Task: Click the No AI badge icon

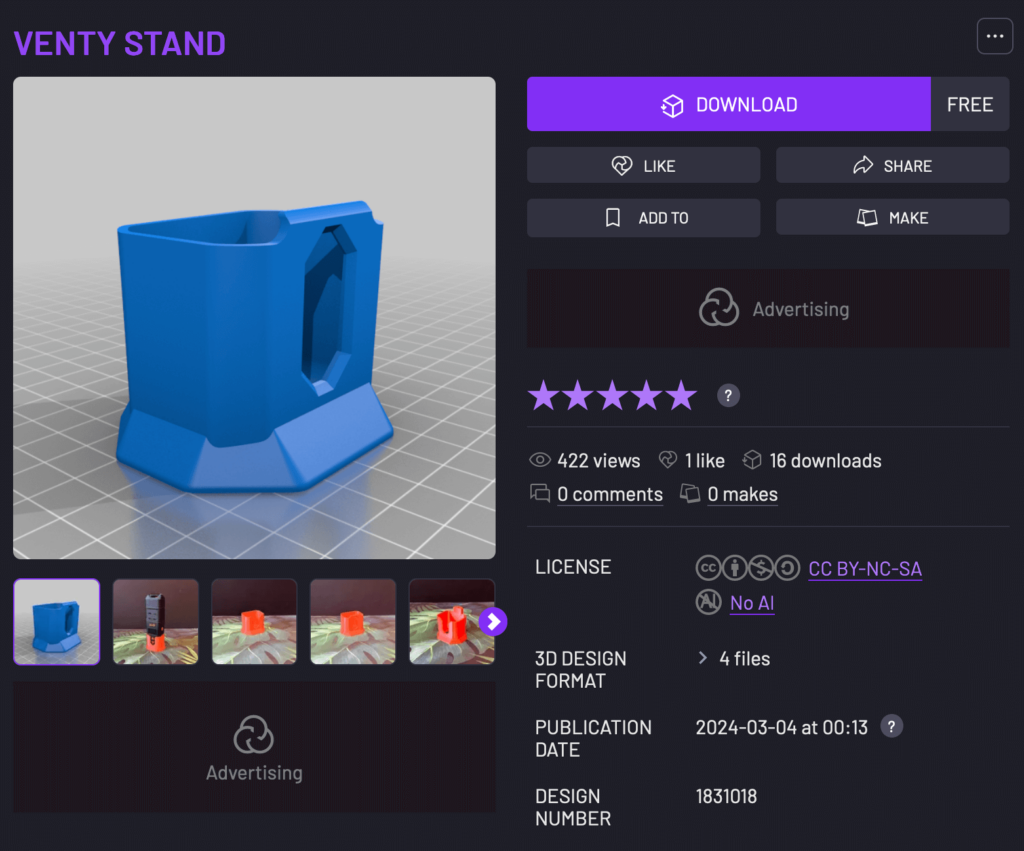Action: point(709,602)
